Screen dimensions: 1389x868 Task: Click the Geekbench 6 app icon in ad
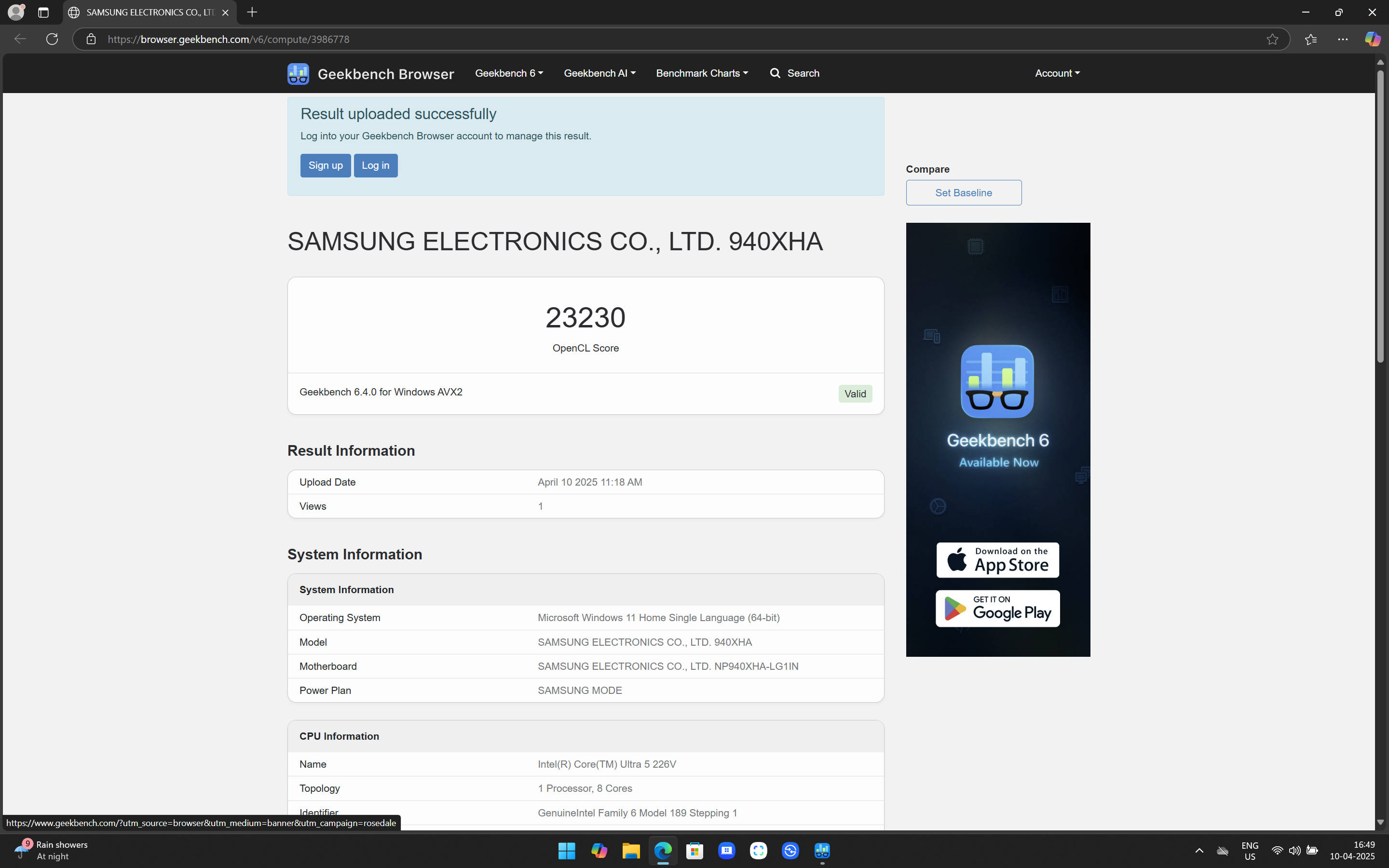tap(997, 381)
